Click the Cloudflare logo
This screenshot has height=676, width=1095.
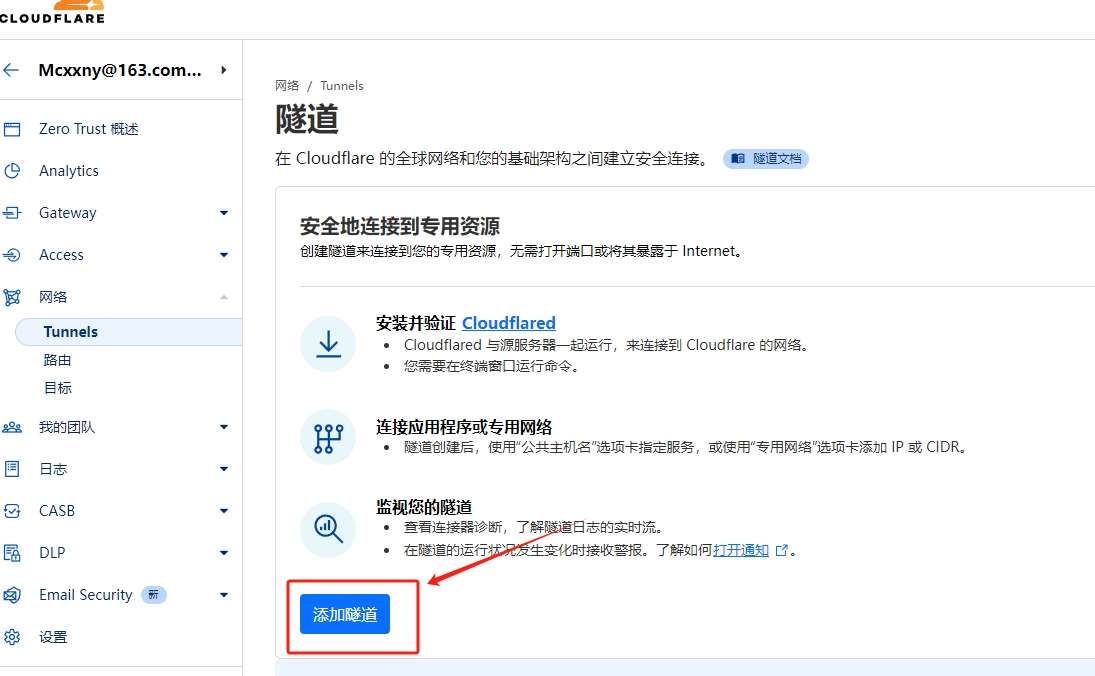point(52,12)
